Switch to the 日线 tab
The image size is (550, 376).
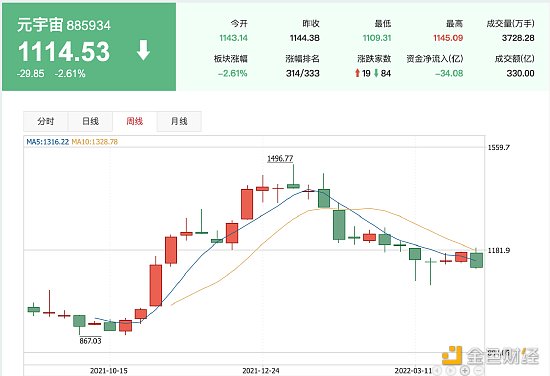pos(90,121)
